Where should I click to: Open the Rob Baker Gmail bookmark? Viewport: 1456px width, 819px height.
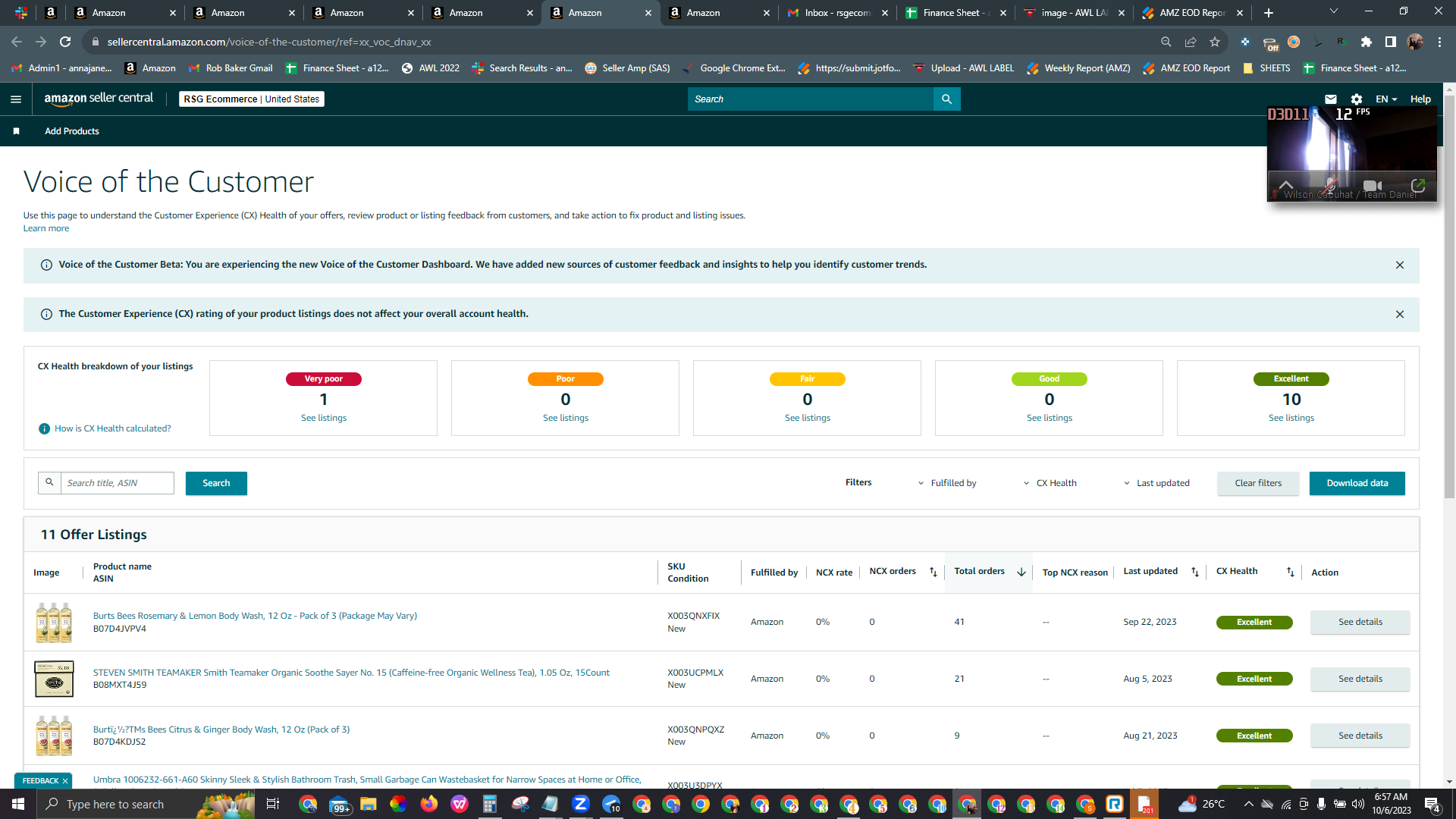(x=231, y=68)
